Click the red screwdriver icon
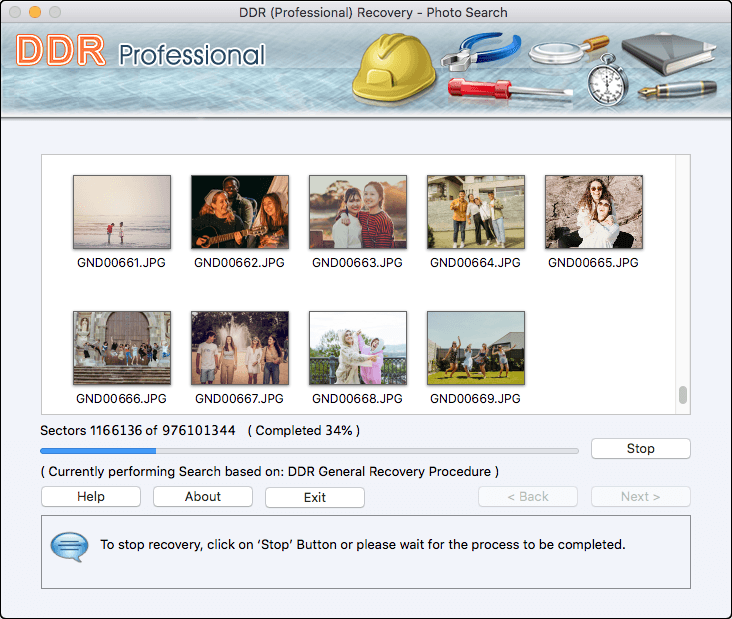This screenshot has height=619, width=732. [x=509, y=89]
